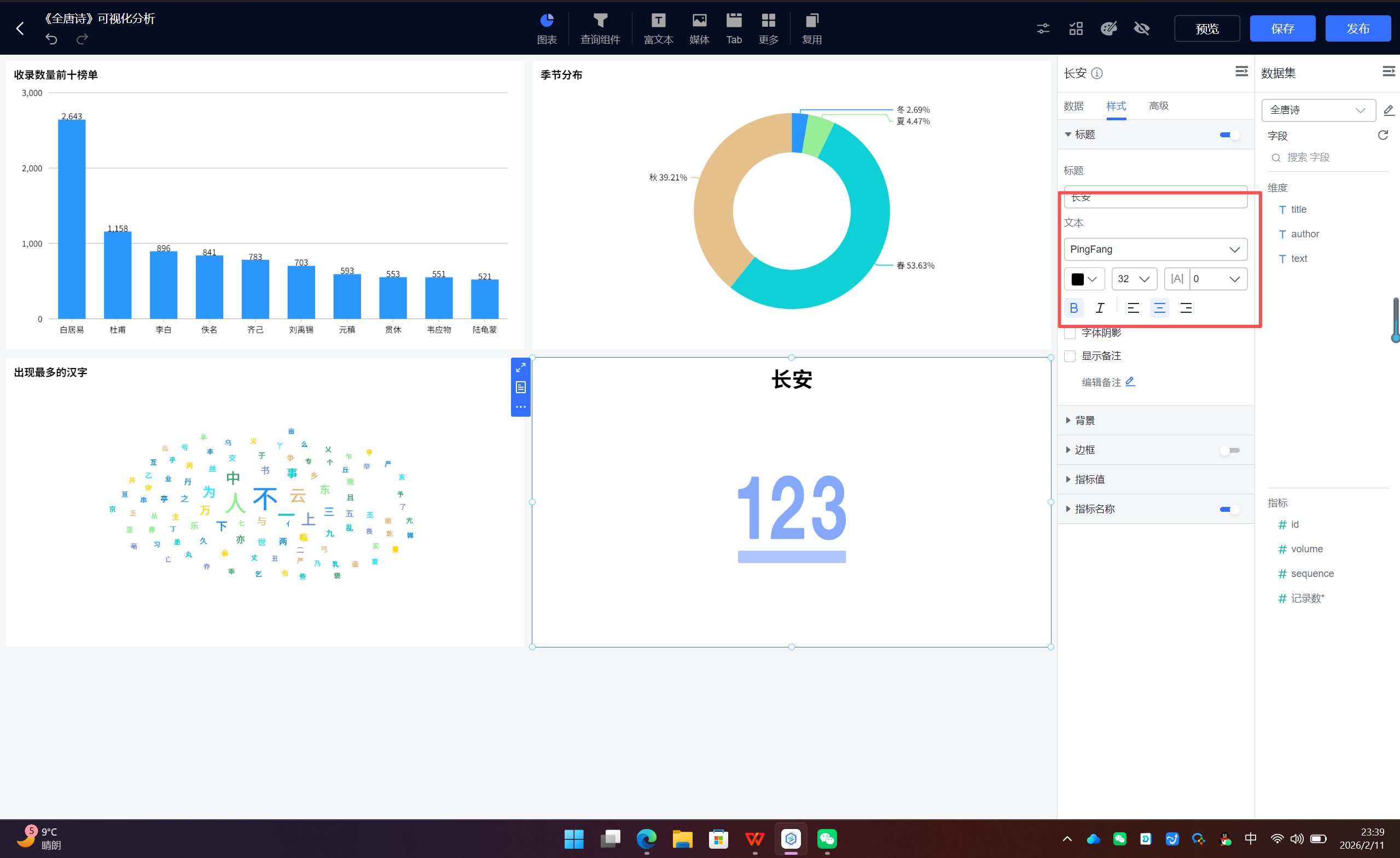Insert a 富文本 rich text component

pos(658,27)
